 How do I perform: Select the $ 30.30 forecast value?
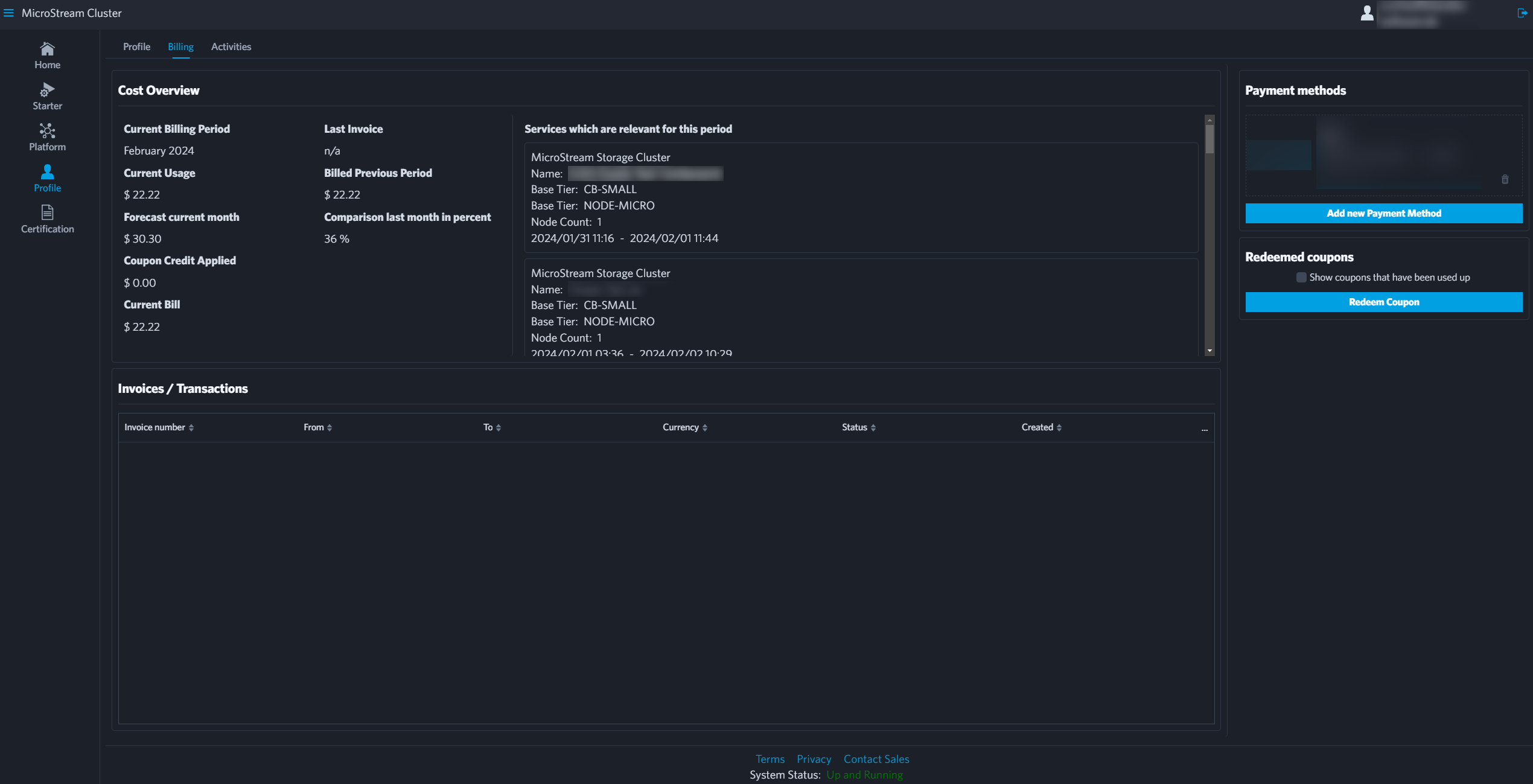[x=142, y=238]
